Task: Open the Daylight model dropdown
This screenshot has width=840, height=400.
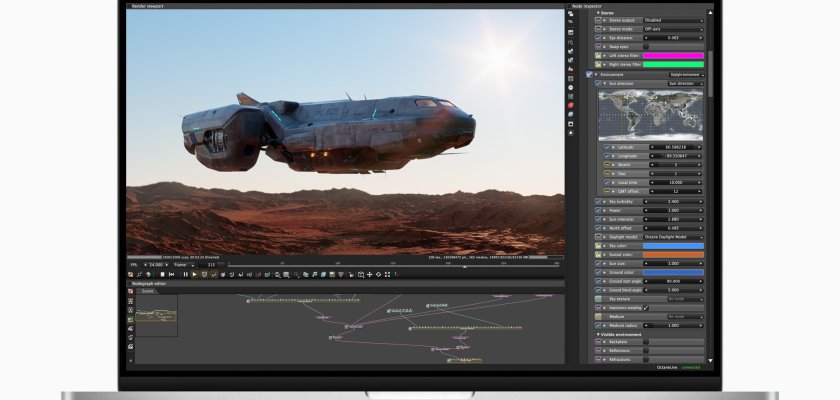Action: (671, 235)
